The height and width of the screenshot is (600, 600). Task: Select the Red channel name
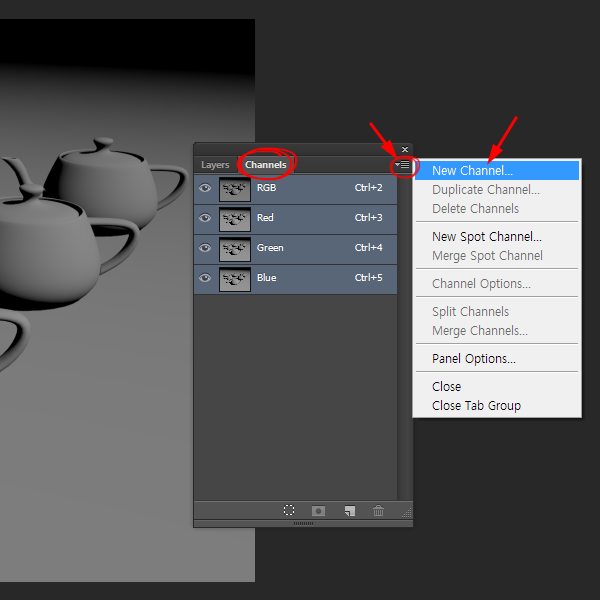[265, 218]
